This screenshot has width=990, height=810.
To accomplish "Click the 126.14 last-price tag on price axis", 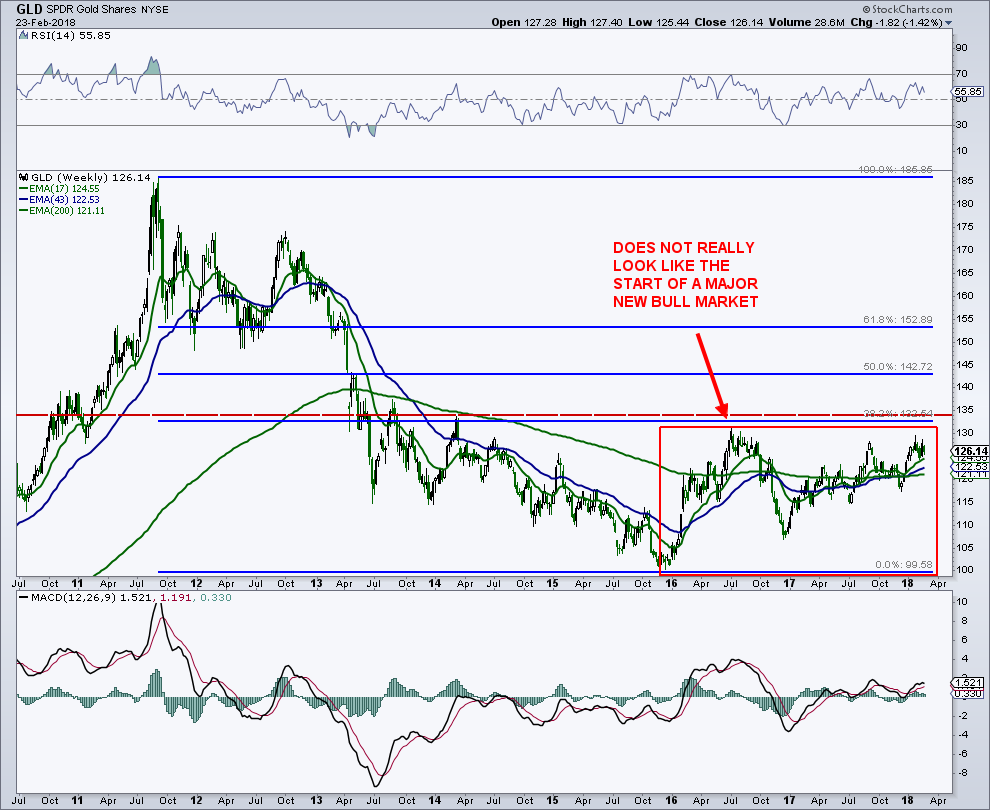I will [x=971, y=451].
